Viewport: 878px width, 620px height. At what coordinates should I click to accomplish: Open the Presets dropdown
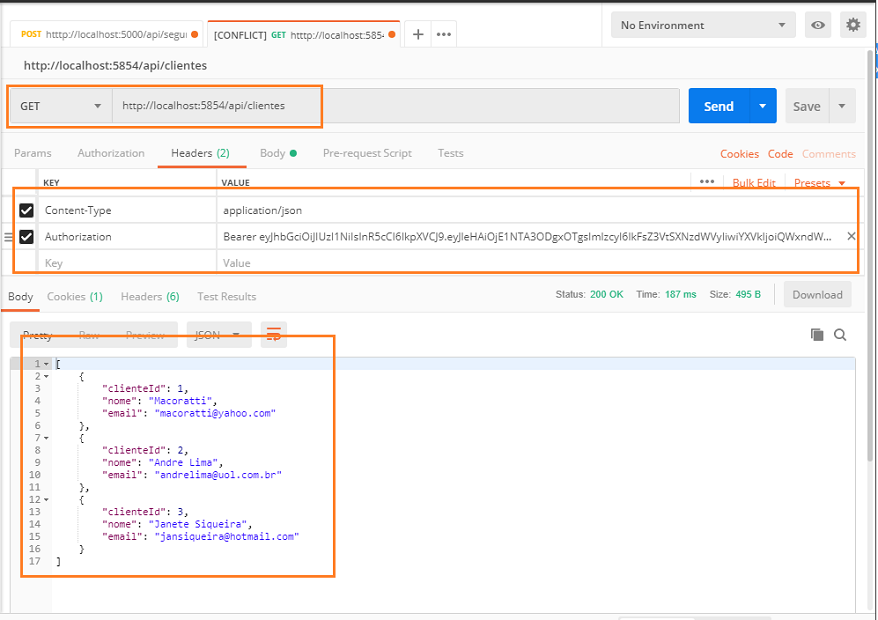coord(819,183)
